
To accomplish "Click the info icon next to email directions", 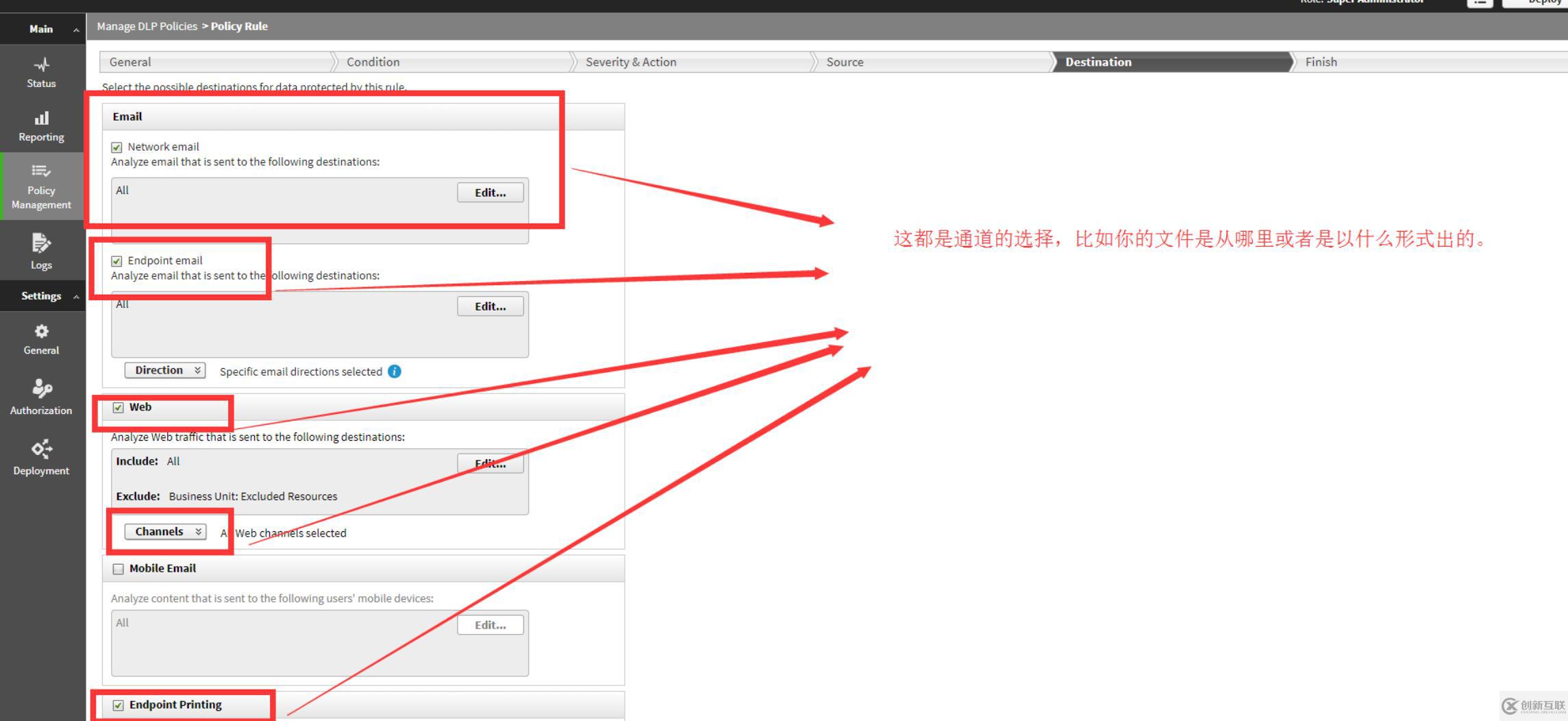I will 394,371.
